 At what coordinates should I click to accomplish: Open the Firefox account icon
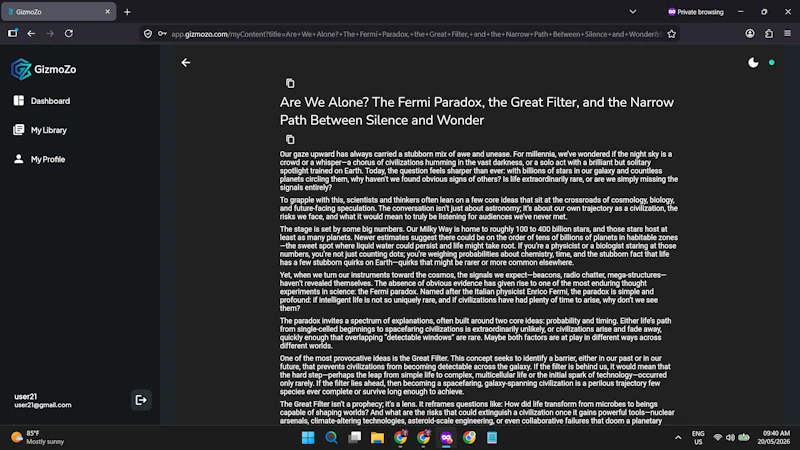749,34
